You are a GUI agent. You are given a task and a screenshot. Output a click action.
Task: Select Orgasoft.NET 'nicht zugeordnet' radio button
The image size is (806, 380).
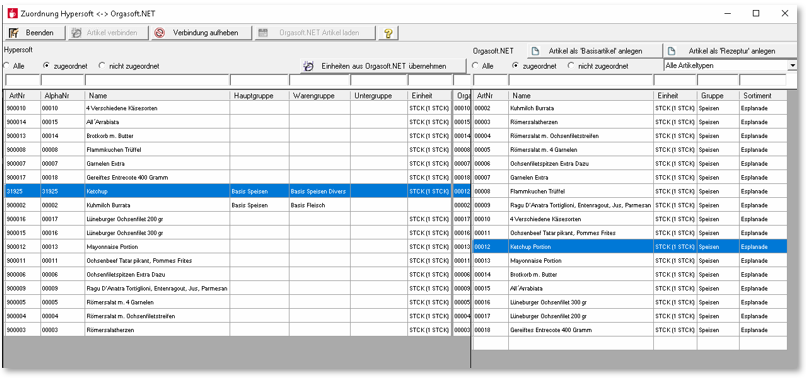(x=571, y=66)
